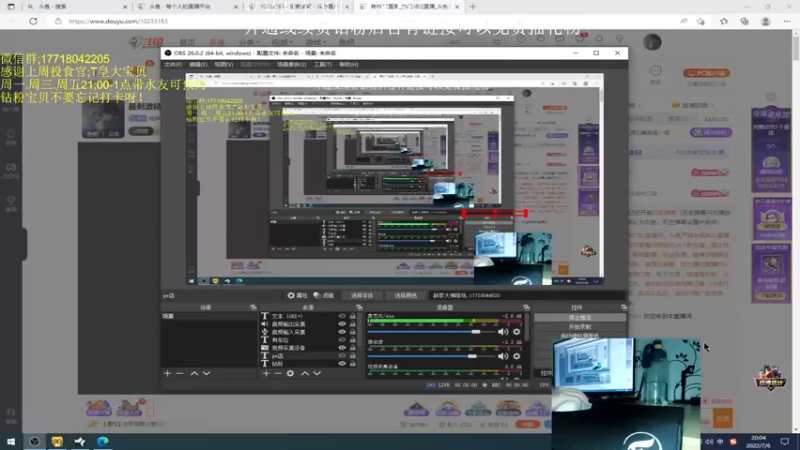Screen dimensions: 800x450
Task: Move scene down with arrow icon
Action: (x=206, y=373)
